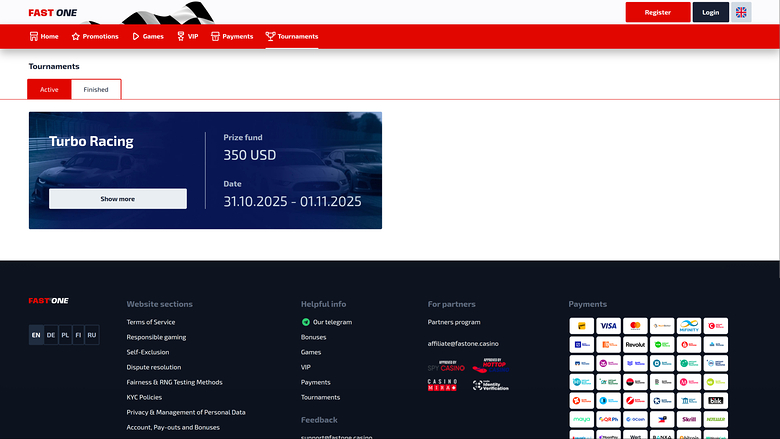This screenshot has height=439, width=780.
Task: Open the Self-Exclusion link
Action: (x=148, y=352)
